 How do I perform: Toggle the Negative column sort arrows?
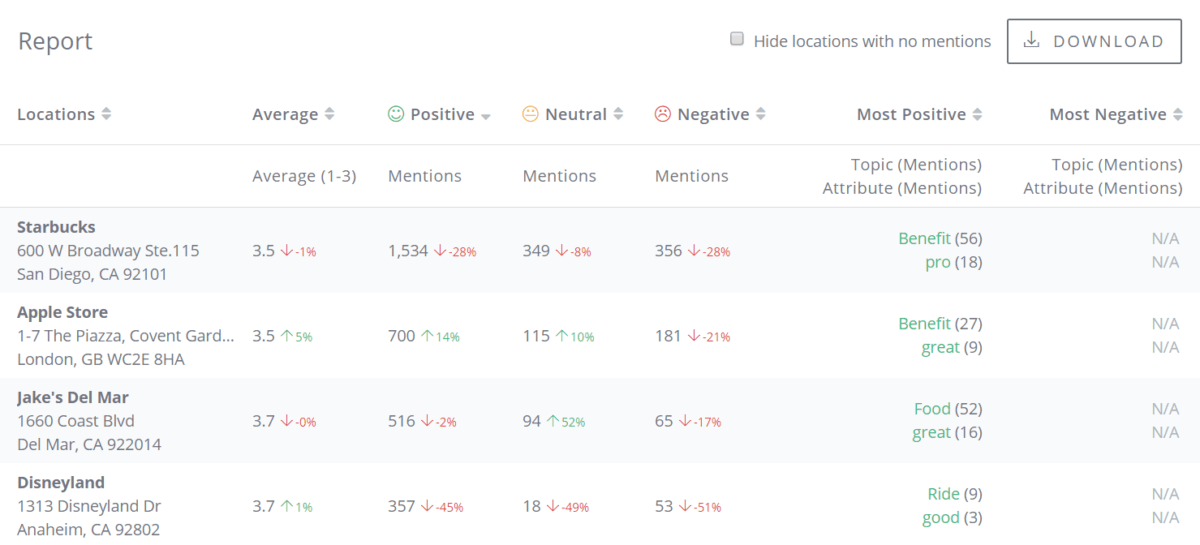coord(760,114)
